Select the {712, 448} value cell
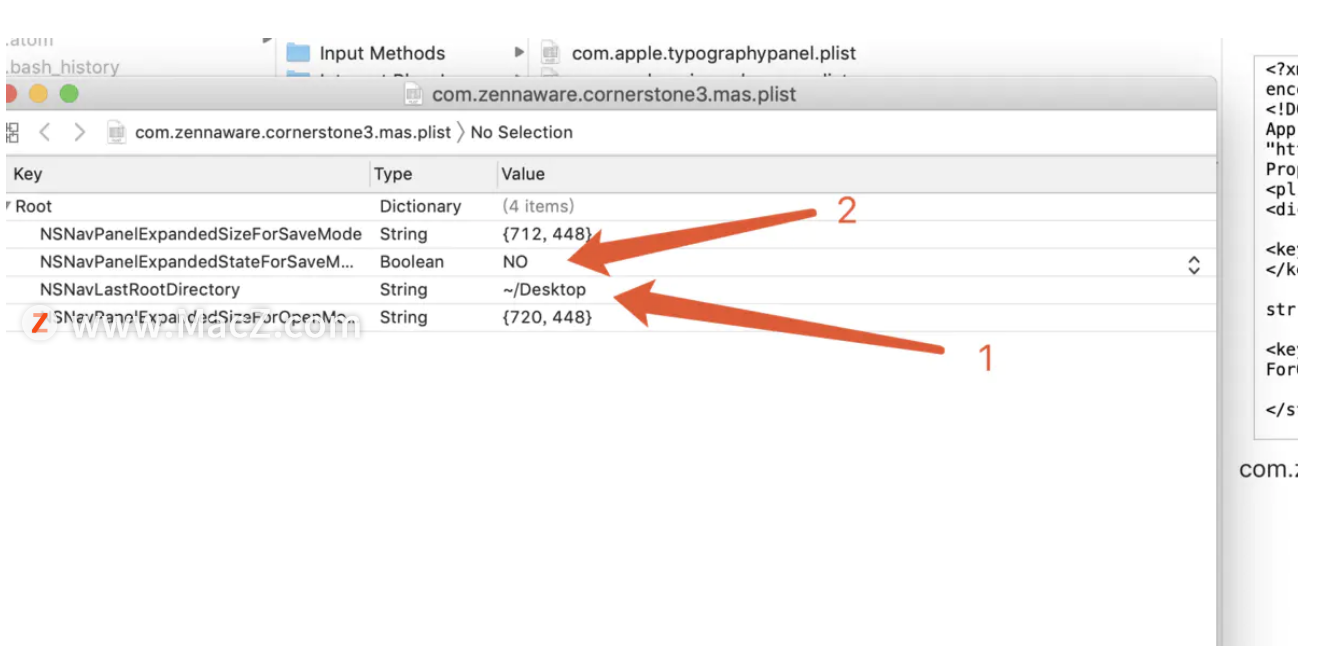 pos(547,234)
